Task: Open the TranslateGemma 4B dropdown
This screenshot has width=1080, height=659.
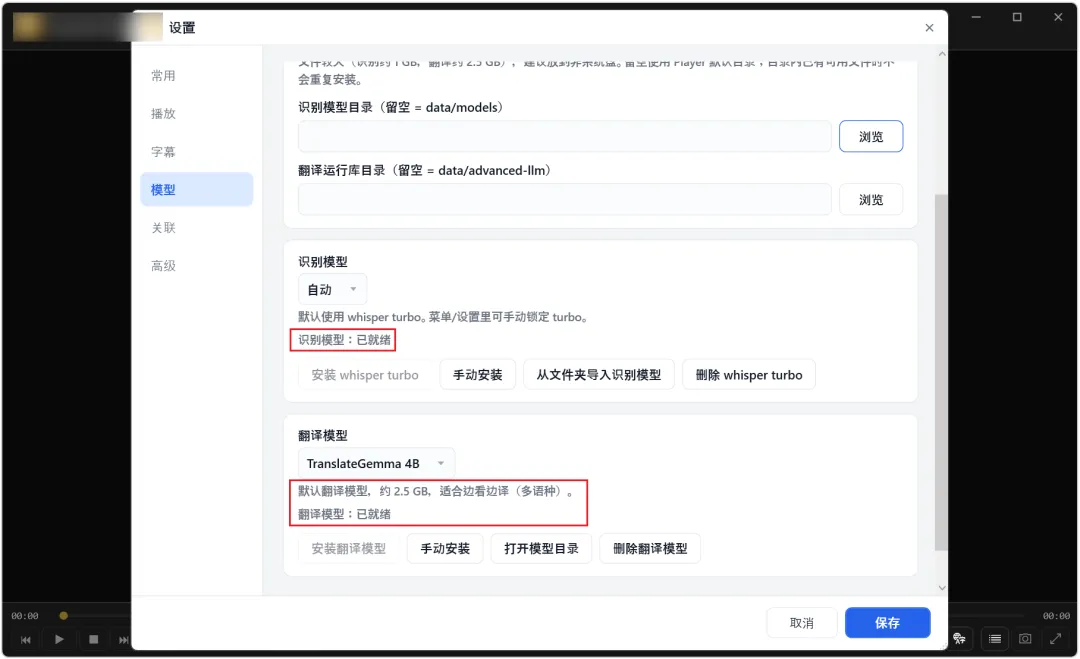Action: [376, 463]
